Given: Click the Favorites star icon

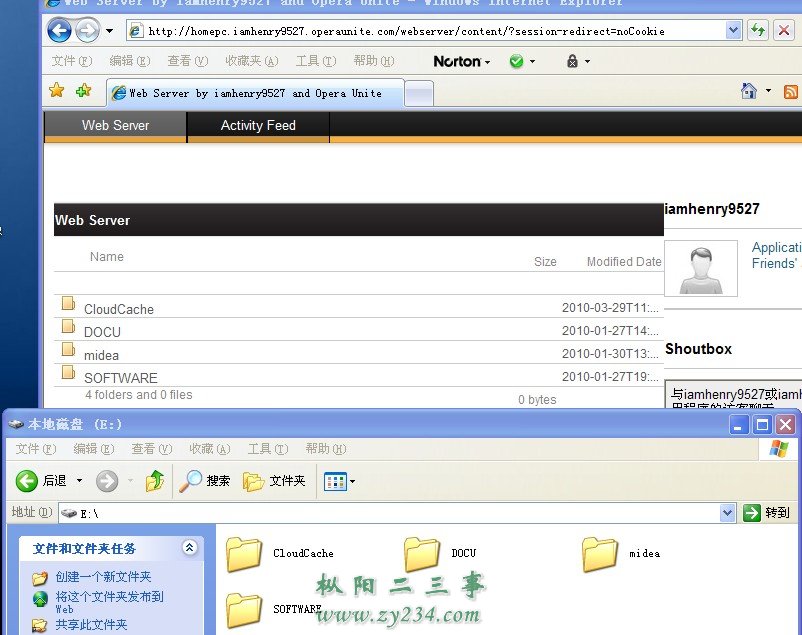Looking at the screenshot, I should coord(57,91).
